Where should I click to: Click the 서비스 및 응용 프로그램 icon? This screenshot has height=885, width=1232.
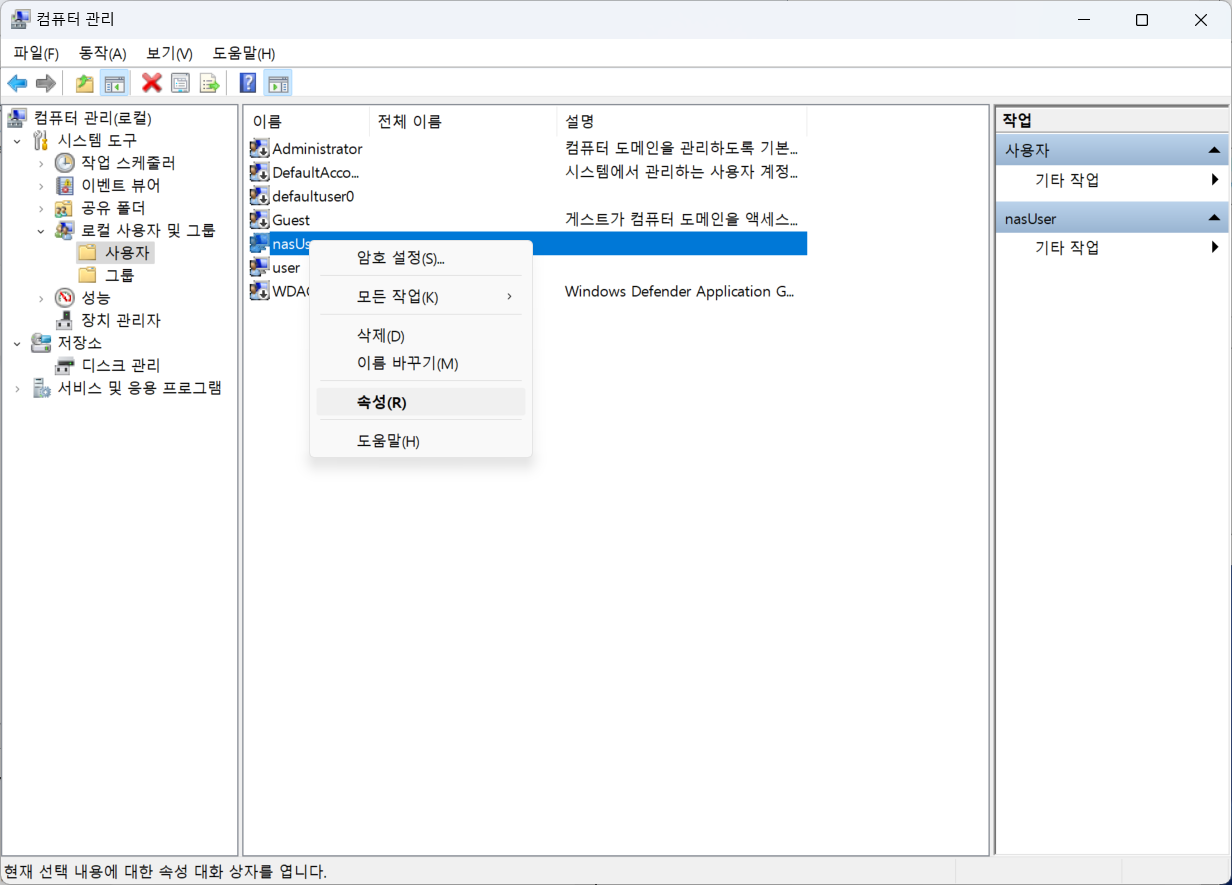point(41,388)
